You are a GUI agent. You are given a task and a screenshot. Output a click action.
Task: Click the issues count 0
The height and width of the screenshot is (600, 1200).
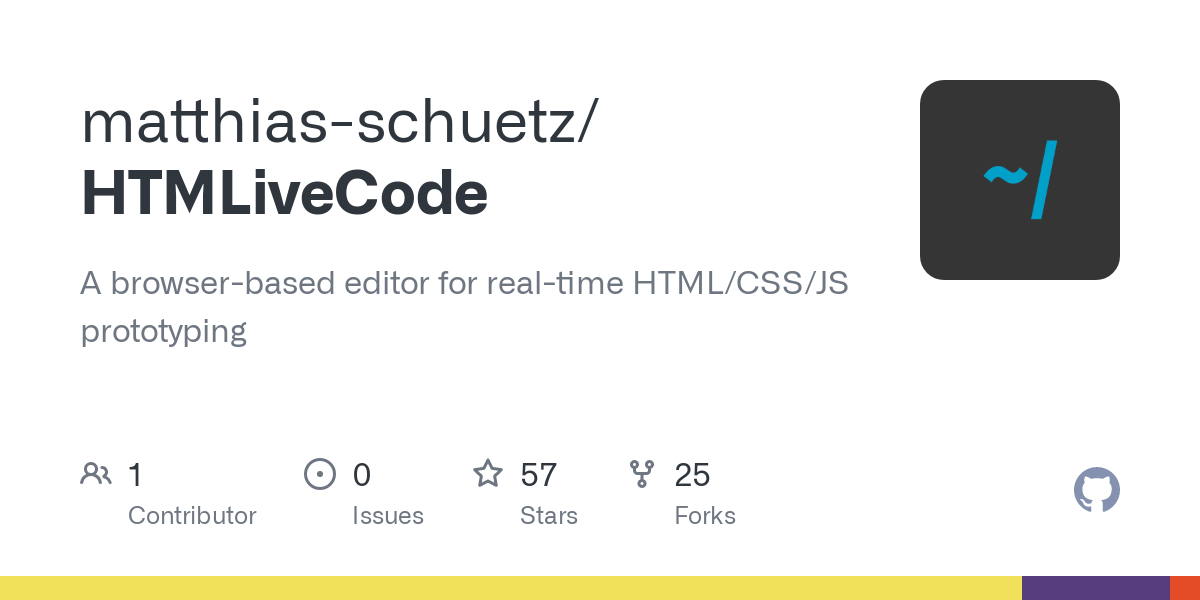tap(362, 475)
